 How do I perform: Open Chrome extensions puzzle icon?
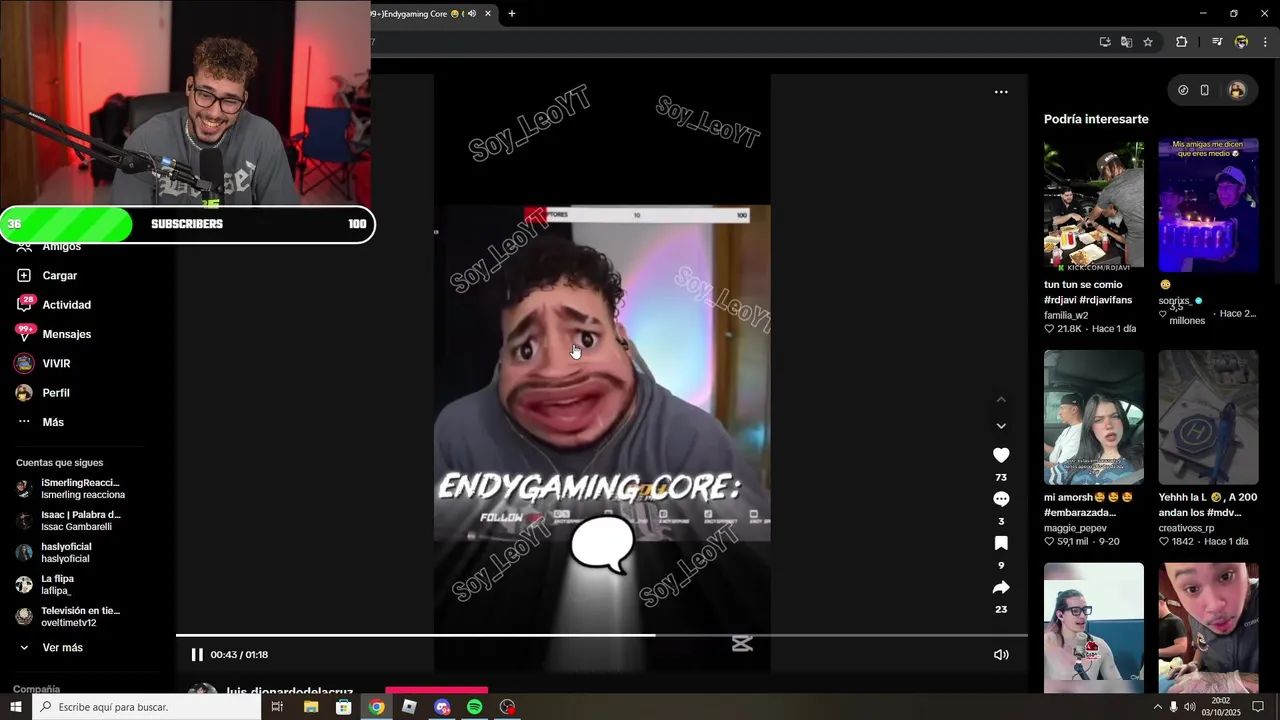point(1181,42)
